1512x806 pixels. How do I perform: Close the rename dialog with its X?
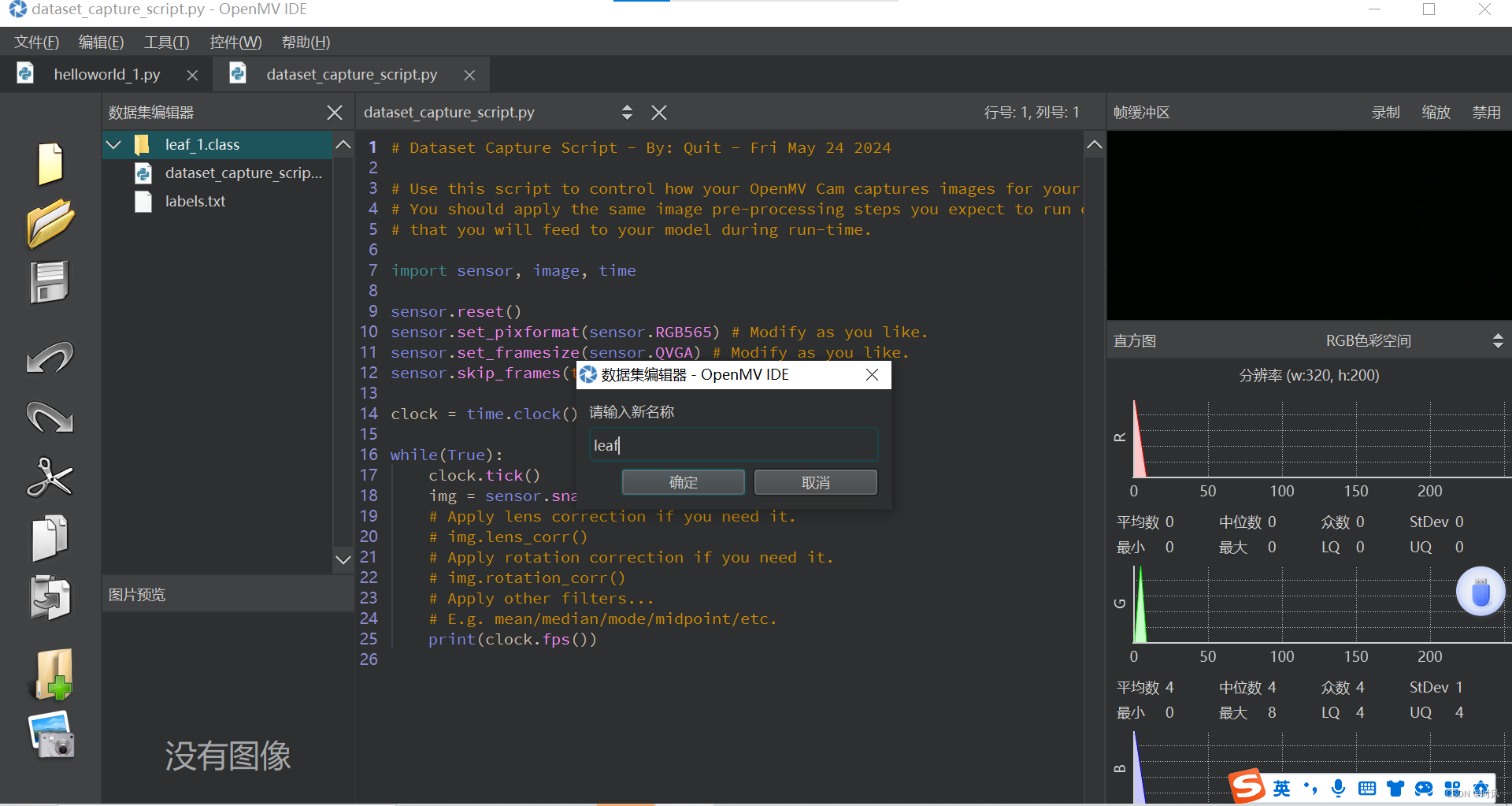(872, 375)
